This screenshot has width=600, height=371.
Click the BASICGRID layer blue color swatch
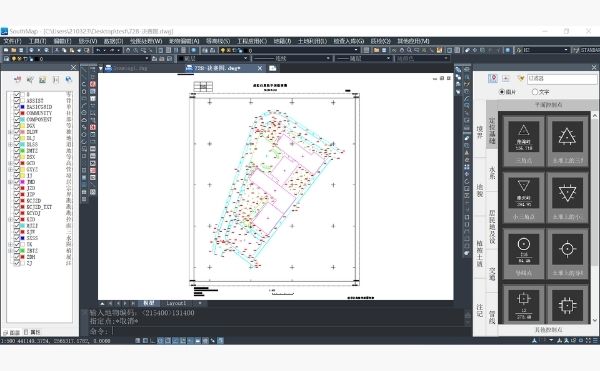[x=23, y=107]
